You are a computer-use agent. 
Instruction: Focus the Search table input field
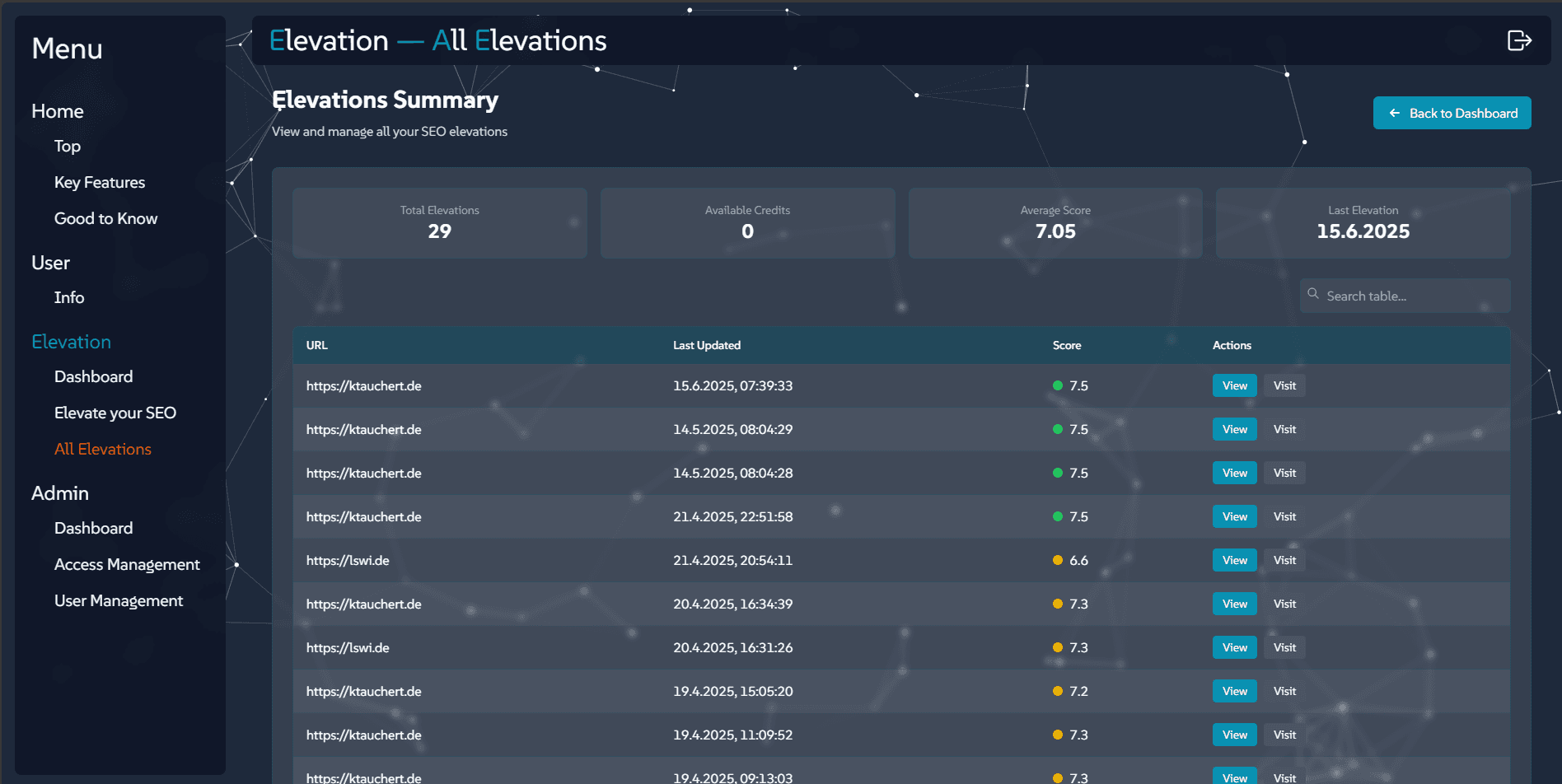[x=1413, y=296]
